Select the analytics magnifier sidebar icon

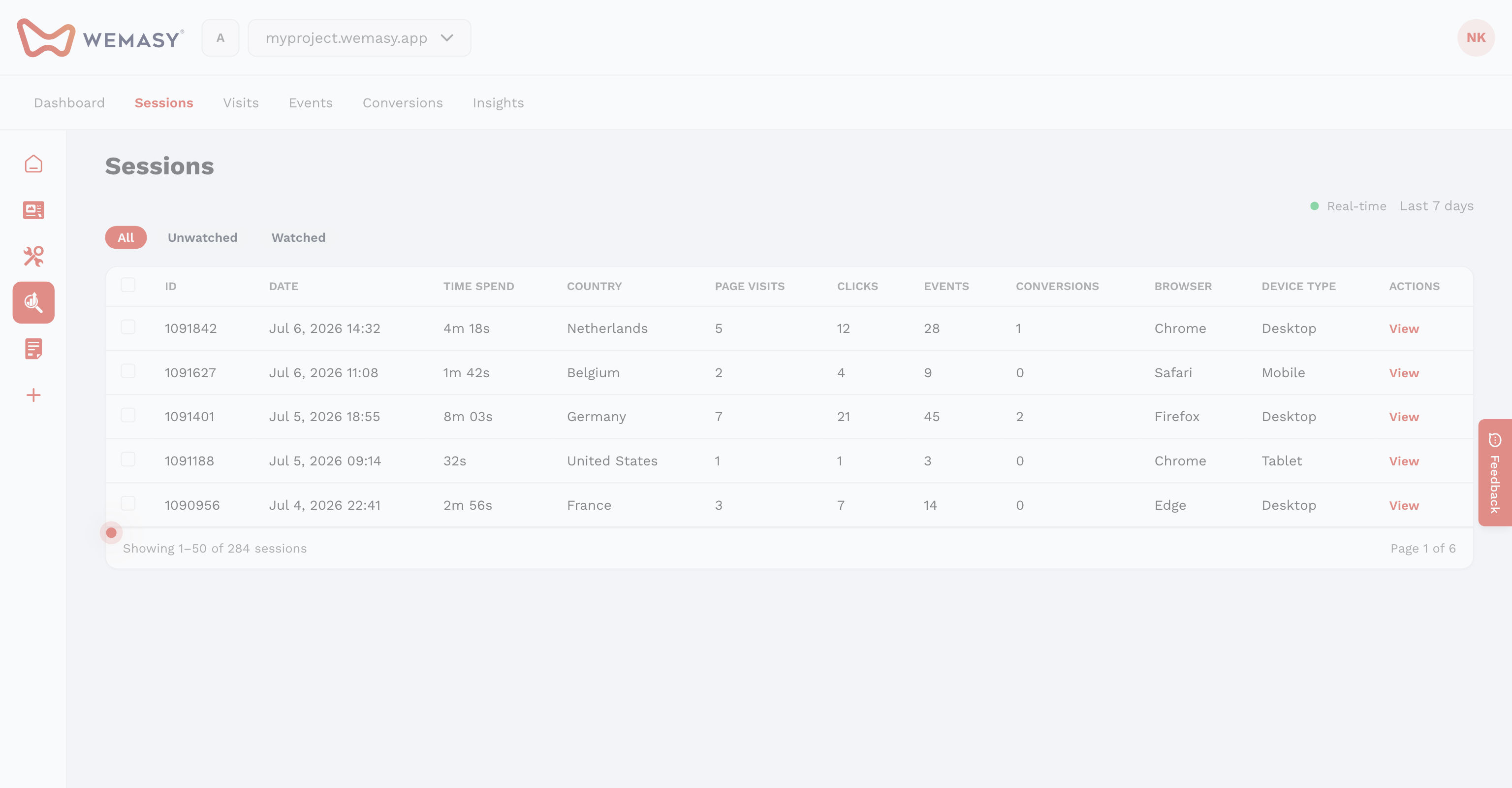[33, 302]
